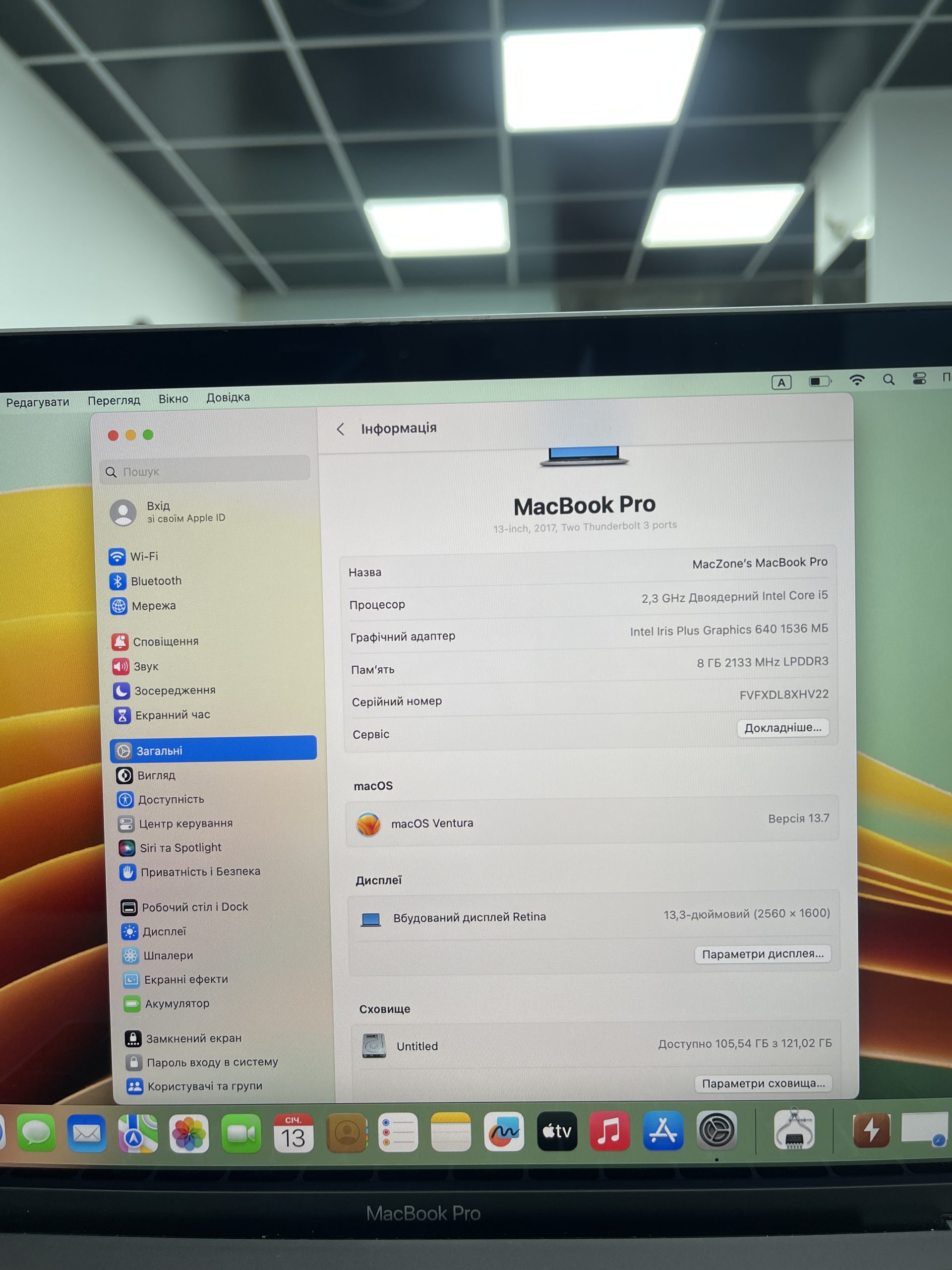Click Intel Iris Plus Graphics 640 value
Screen dimensions: 952x1270
pos(729,630)
